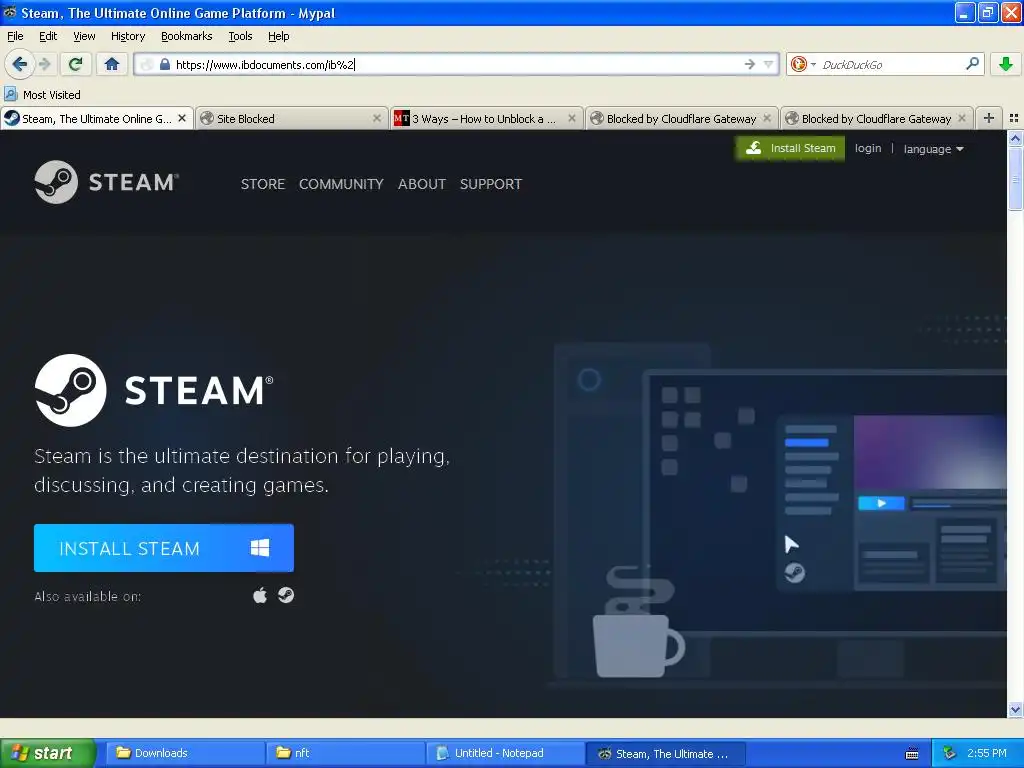
Task: Close the 3 Ways How to Unblock tab
Action: coord(572,118)
